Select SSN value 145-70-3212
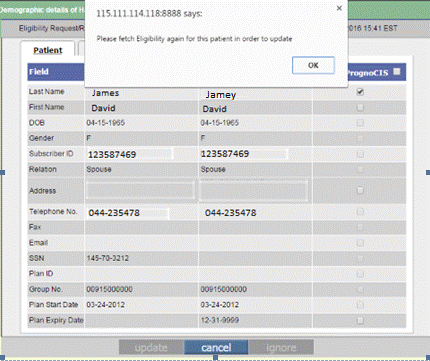430x361 pixels. (107, 258)
